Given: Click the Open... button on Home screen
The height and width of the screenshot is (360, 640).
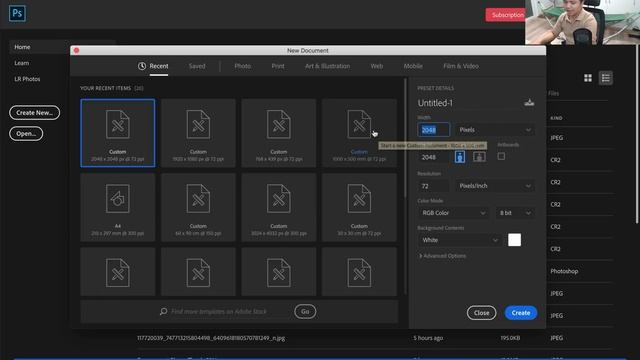Looking at the screenshot, I should (x=26, y=133).
